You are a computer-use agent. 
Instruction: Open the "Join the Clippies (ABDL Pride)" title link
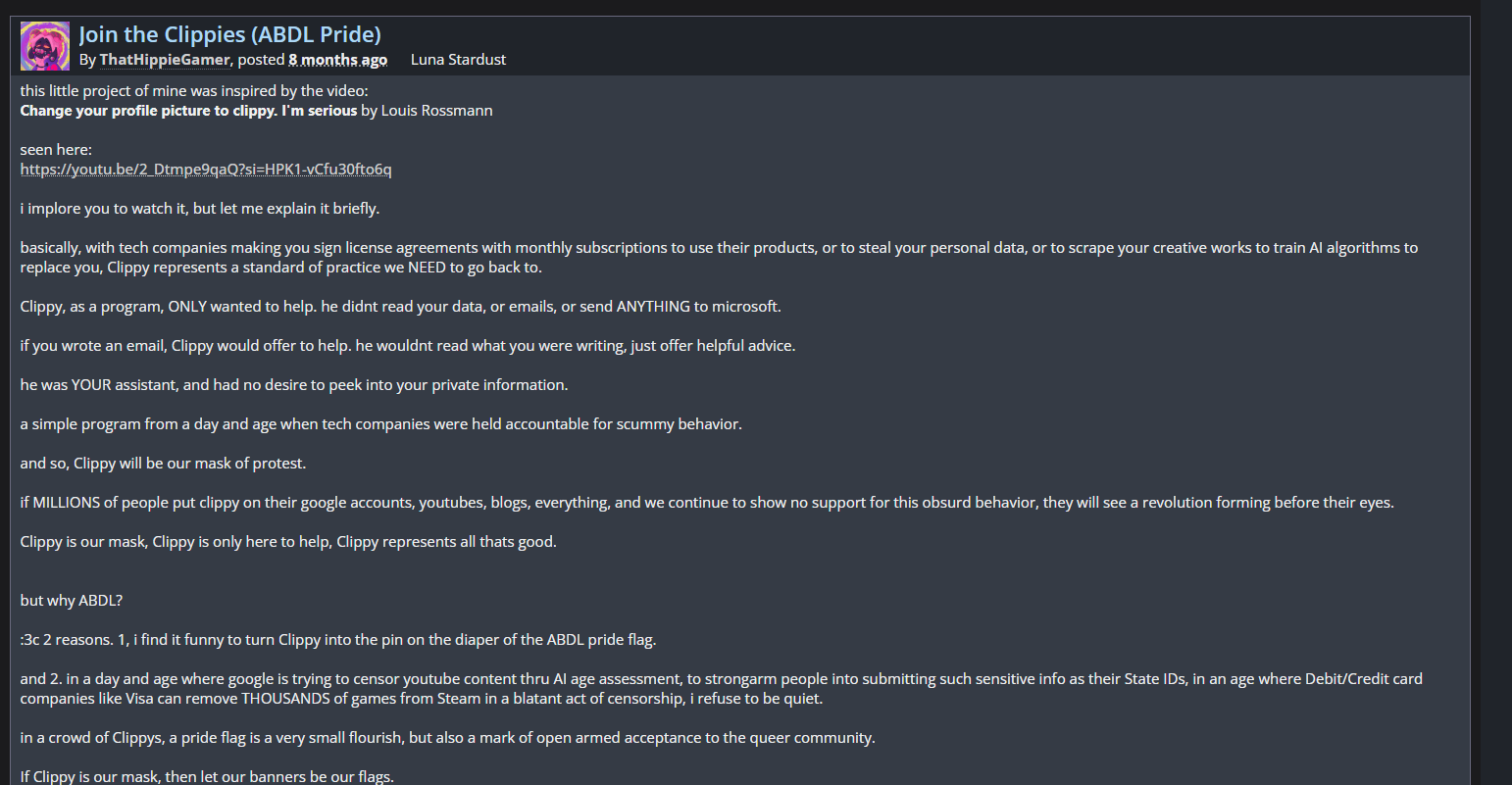(x=229, y=34)
